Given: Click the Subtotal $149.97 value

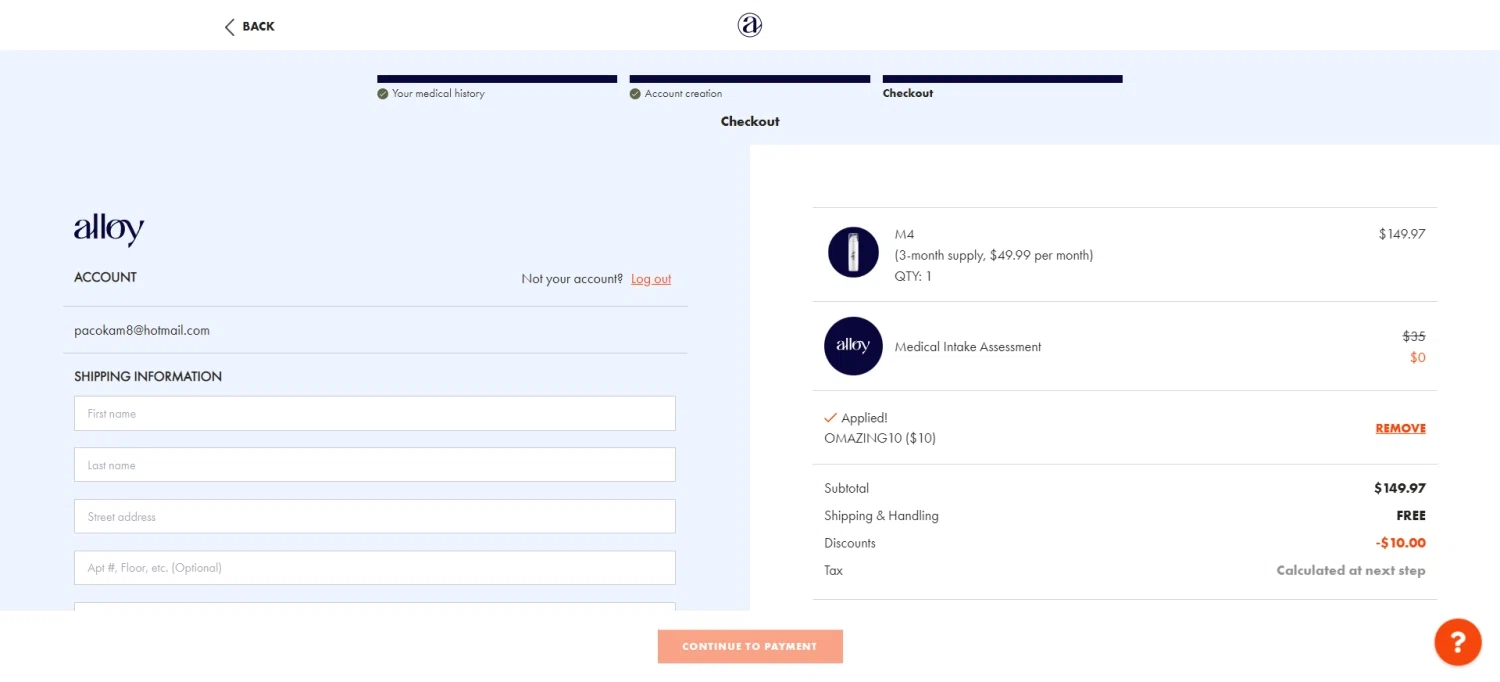Looking at the screenshot, I should pyautogui.click(x=1400, y=489).
